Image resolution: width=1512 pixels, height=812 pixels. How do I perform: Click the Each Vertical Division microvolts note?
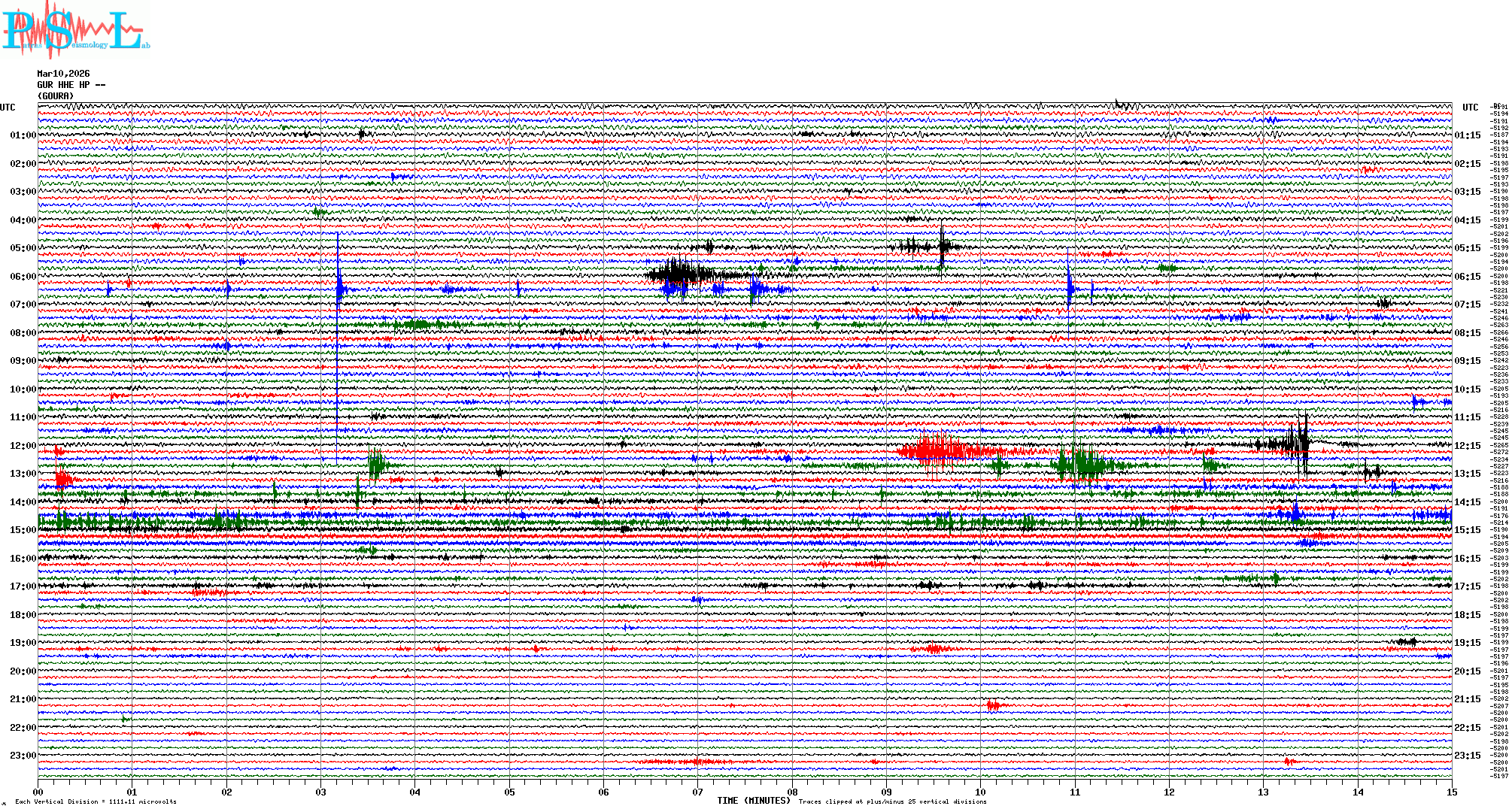point(96,801)
